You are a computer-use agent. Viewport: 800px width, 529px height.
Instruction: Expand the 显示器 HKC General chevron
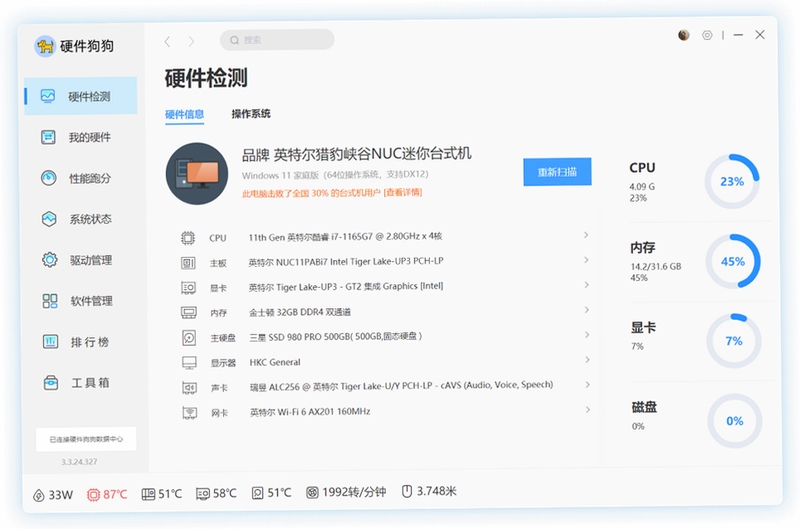pos(587,360)
